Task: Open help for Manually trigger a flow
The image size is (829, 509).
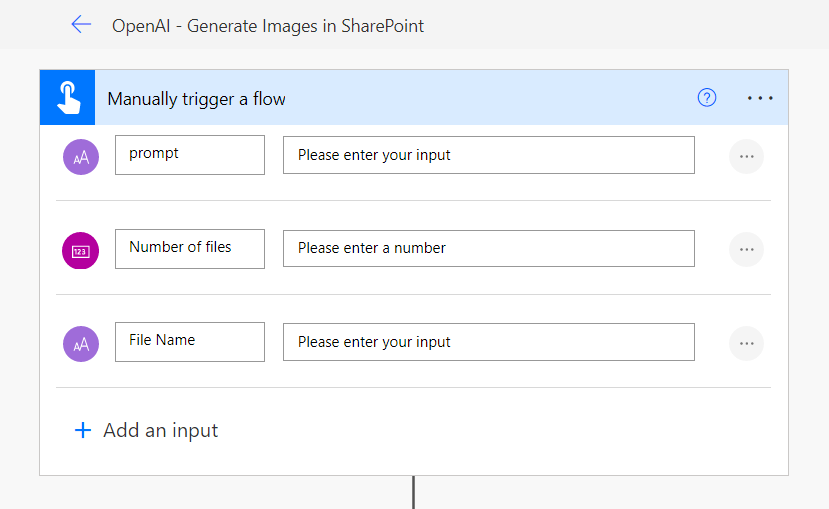Action: (707, 98)
